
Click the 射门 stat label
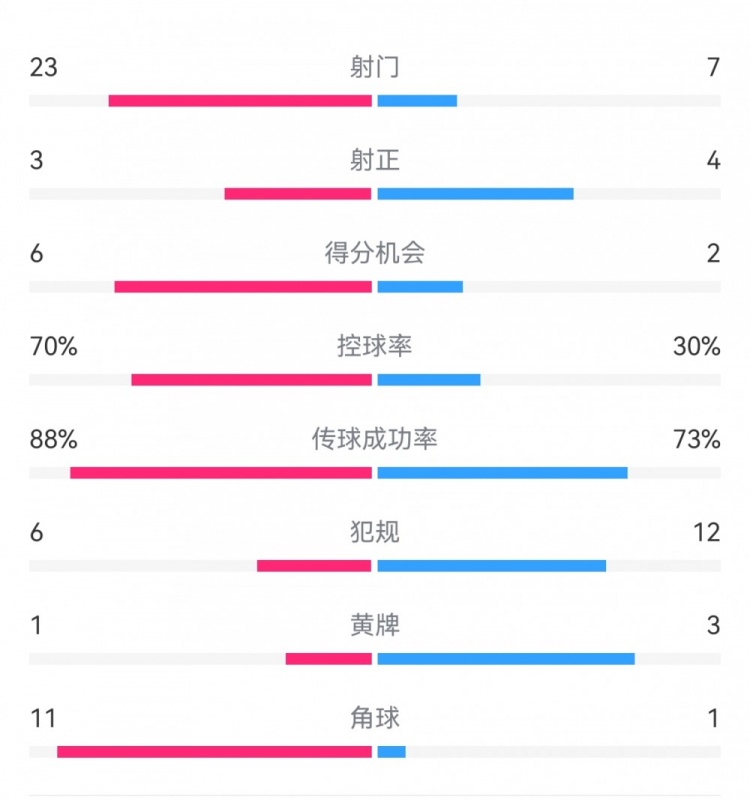(x=375, y=67)
